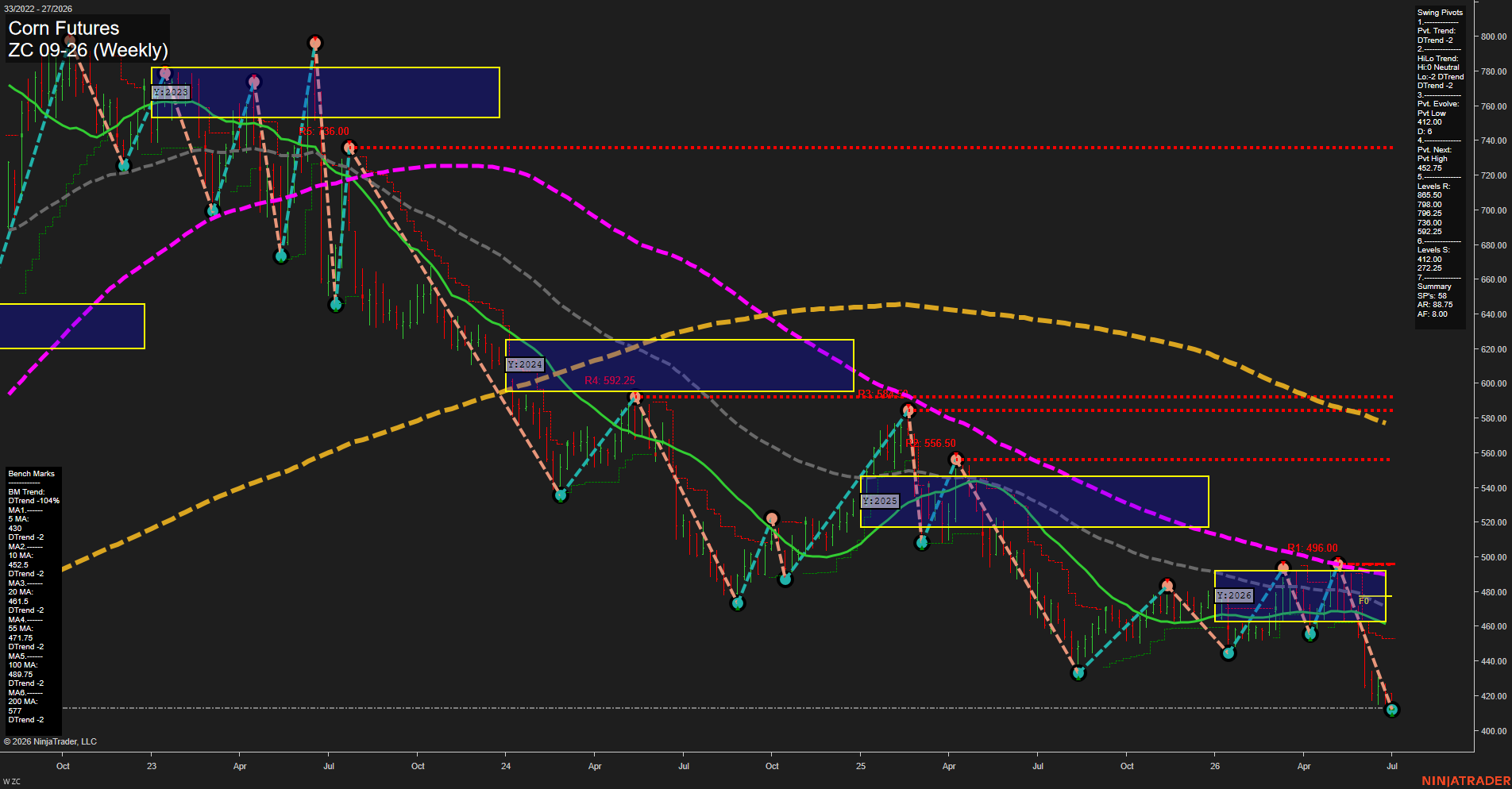The image size is (1512, 789).
Task: Select the Y:2023 yearly range label
Action: tap(171, 92)
